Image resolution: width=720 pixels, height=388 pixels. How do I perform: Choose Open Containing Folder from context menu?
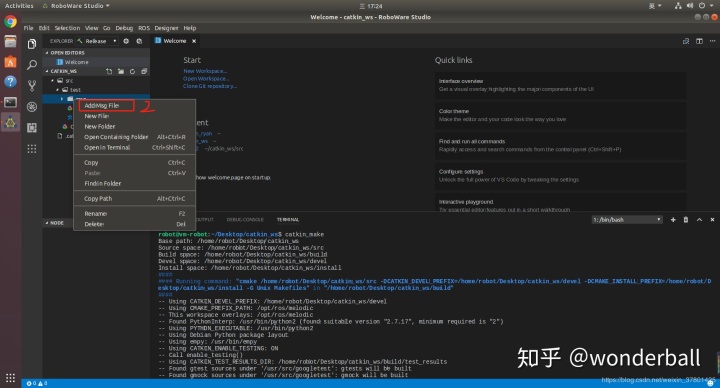coord(135,137)
